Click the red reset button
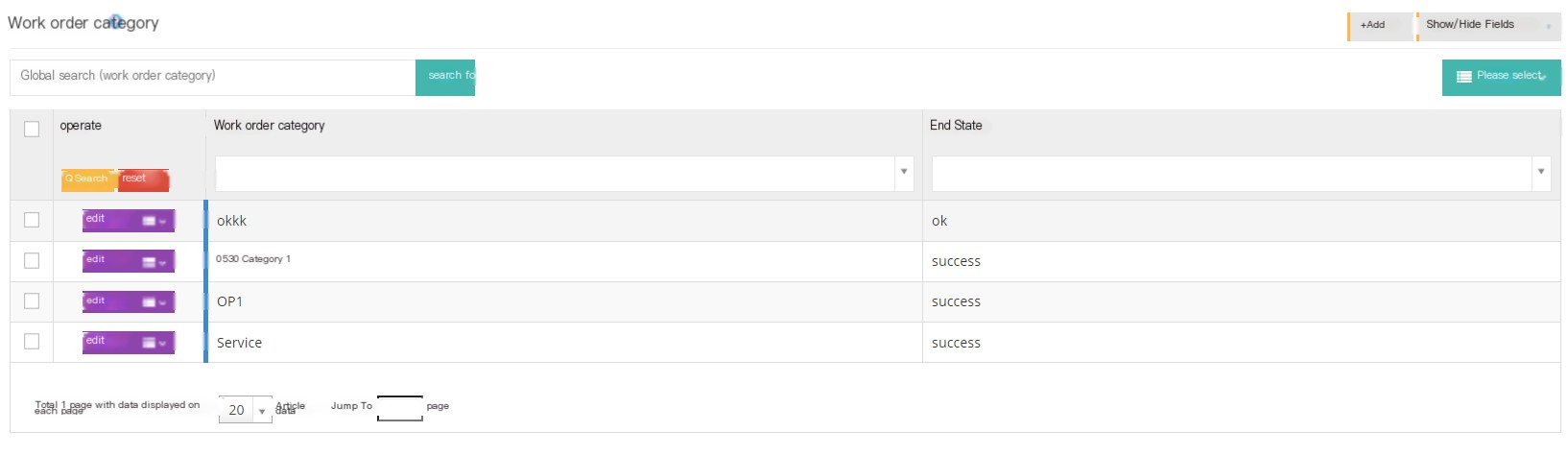Screen dimensions: 1568x456 143,180
